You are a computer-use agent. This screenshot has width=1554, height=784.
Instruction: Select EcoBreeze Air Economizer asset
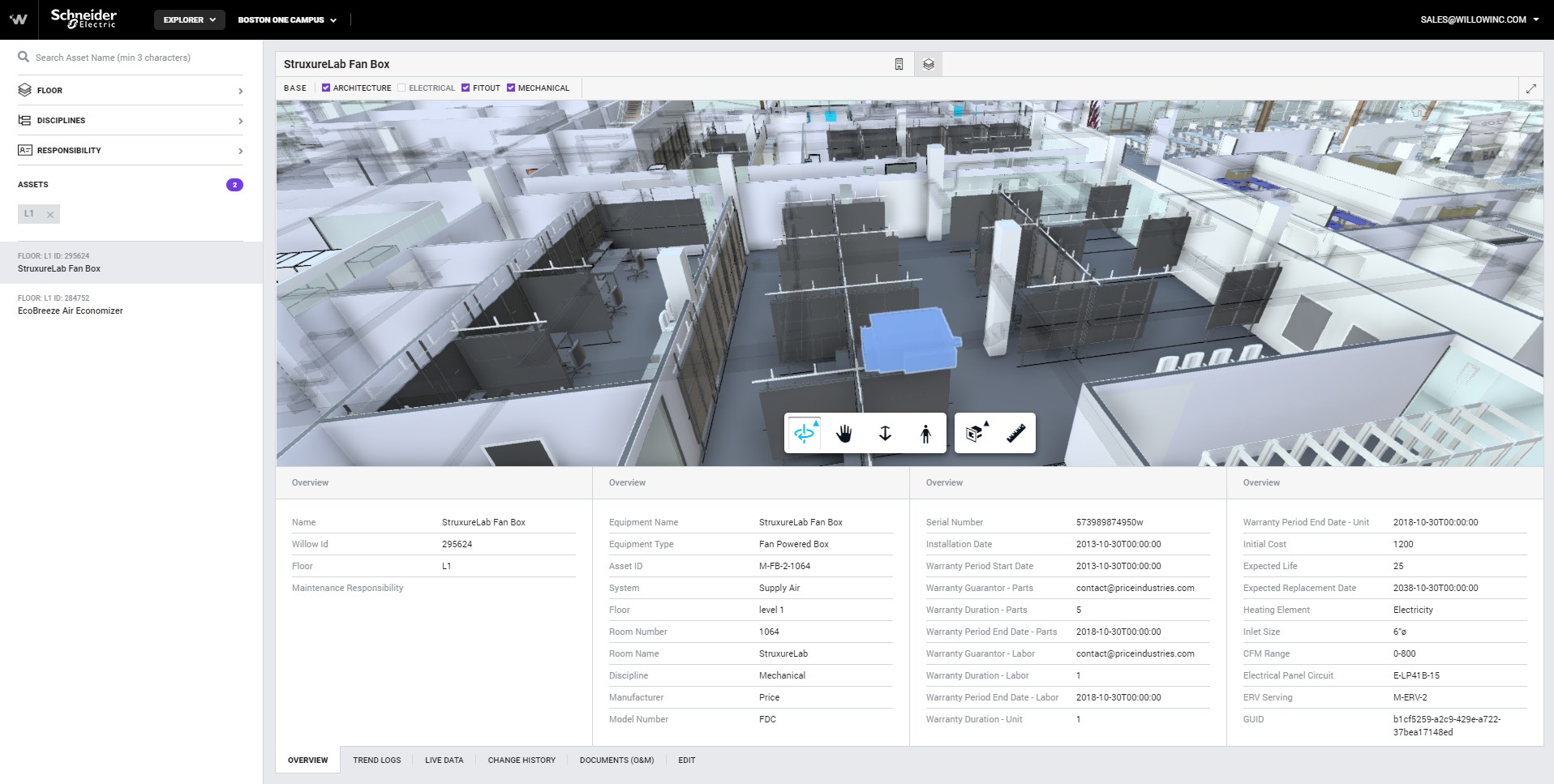point(131,305)
